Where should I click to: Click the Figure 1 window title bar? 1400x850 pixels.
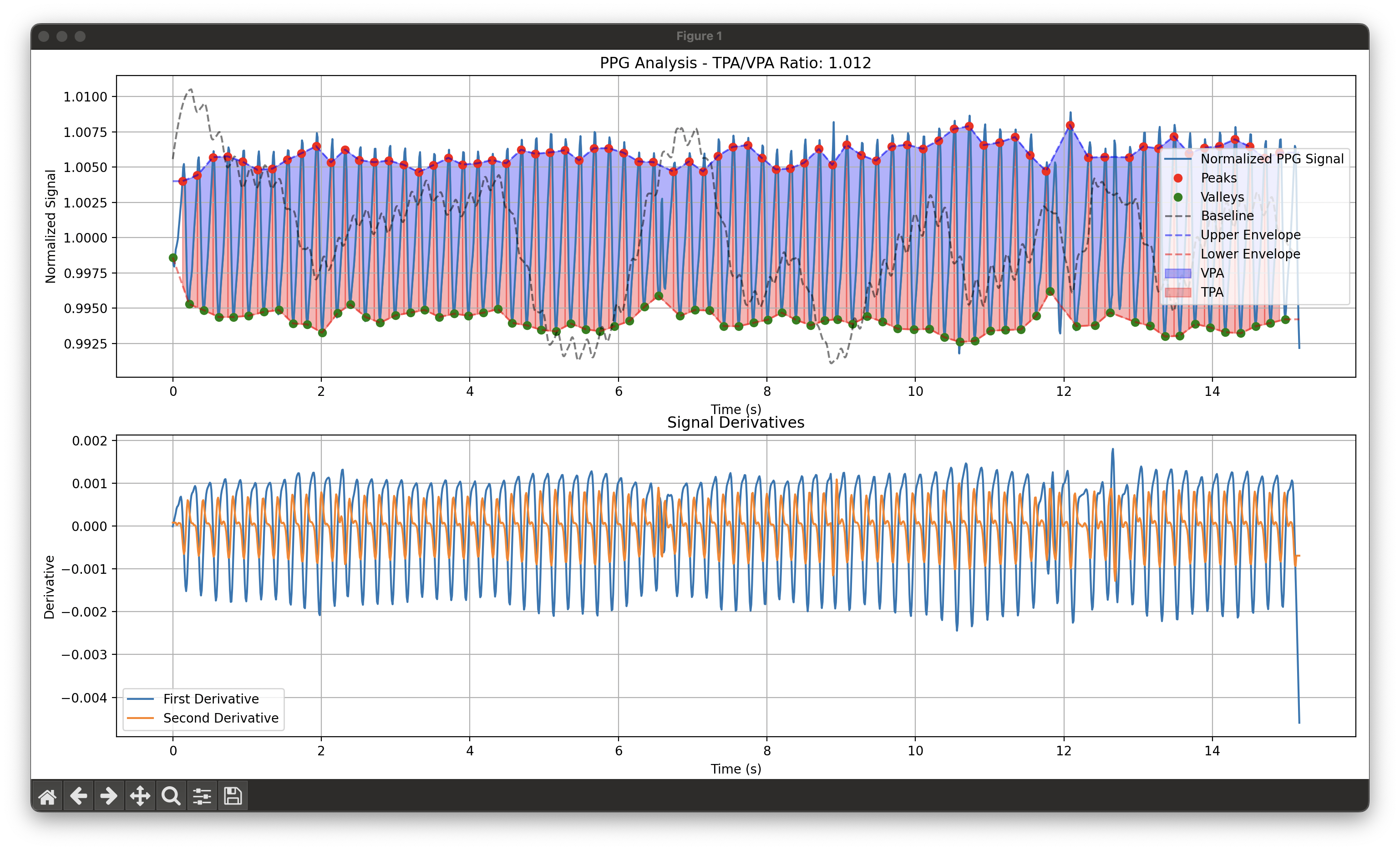click(x=699, y=36)
